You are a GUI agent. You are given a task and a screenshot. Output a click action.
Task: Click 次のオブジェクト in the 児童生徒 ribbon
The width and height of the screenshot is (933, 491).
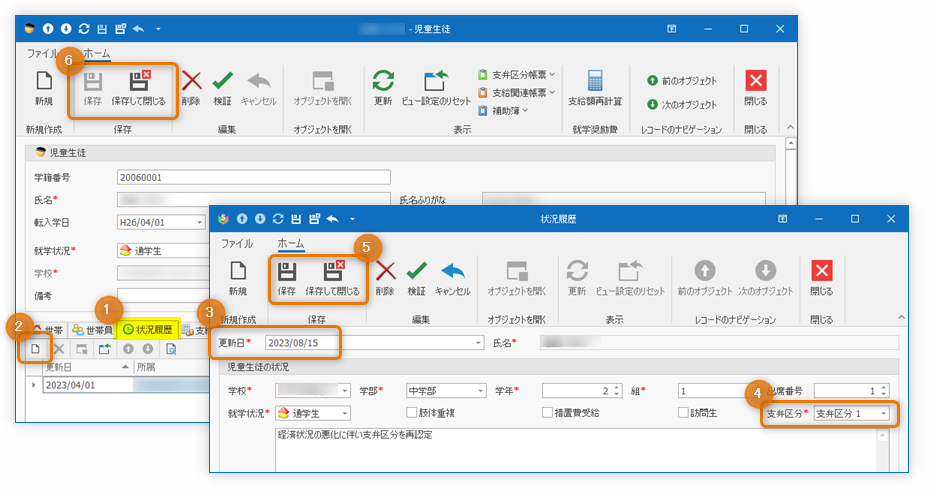click(682, 105)
